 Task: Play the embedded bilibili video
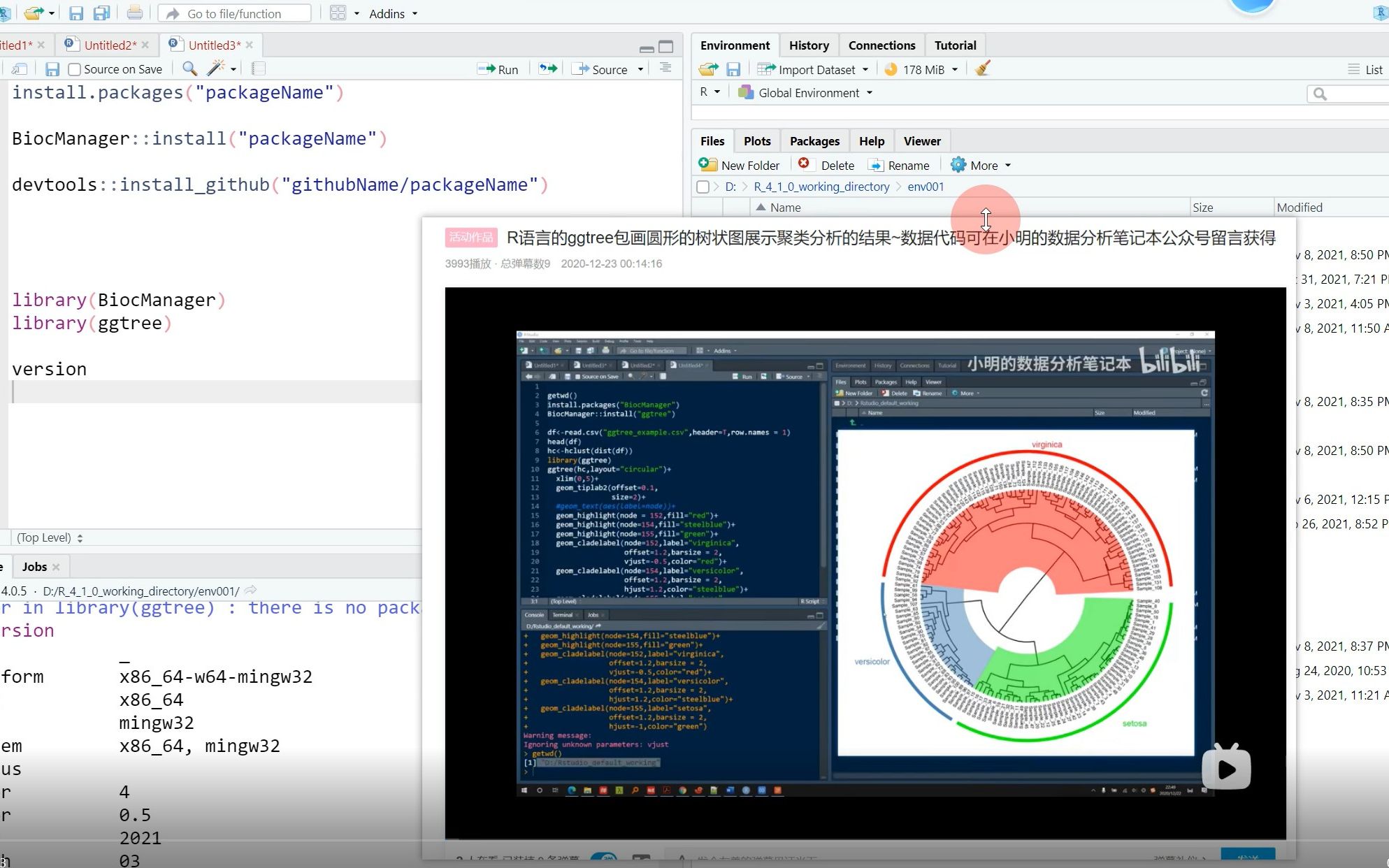pyautogui.click(x=1226, y=769)
